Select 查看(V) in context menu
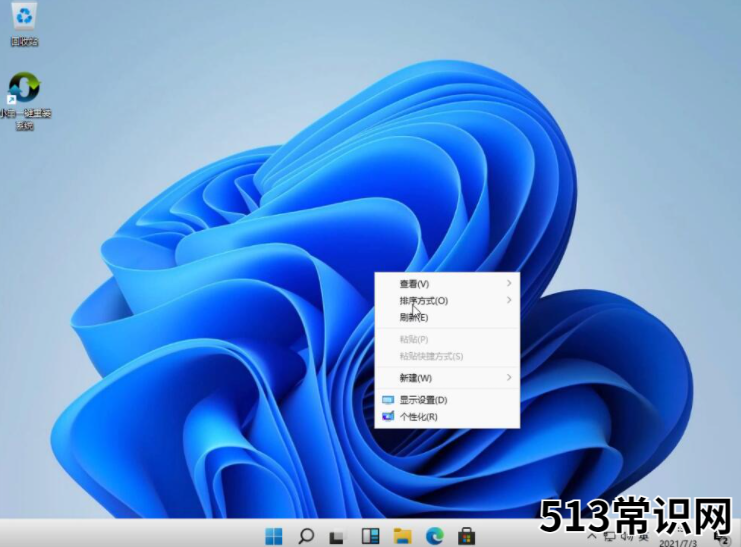Image resolution: width=741 pixels, height=547 pixels. coord(447,284)
